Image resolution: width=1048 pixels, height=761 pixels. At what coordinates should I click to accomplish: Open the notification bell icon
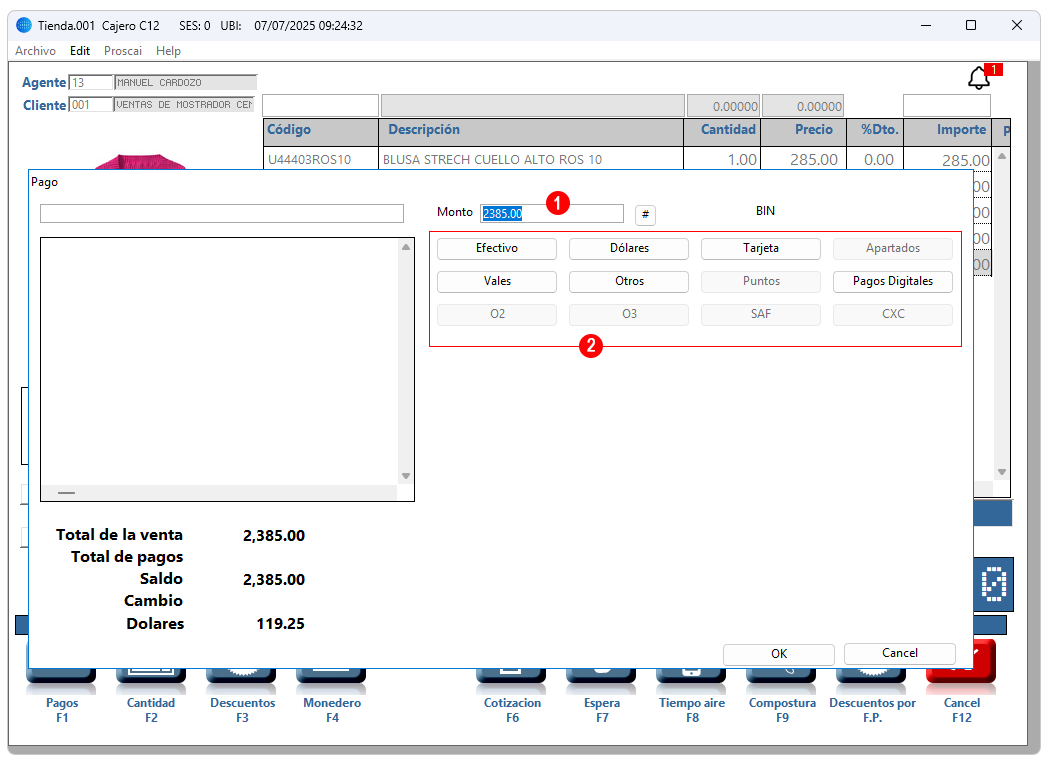pyautogui.click(x=978, y=78)
